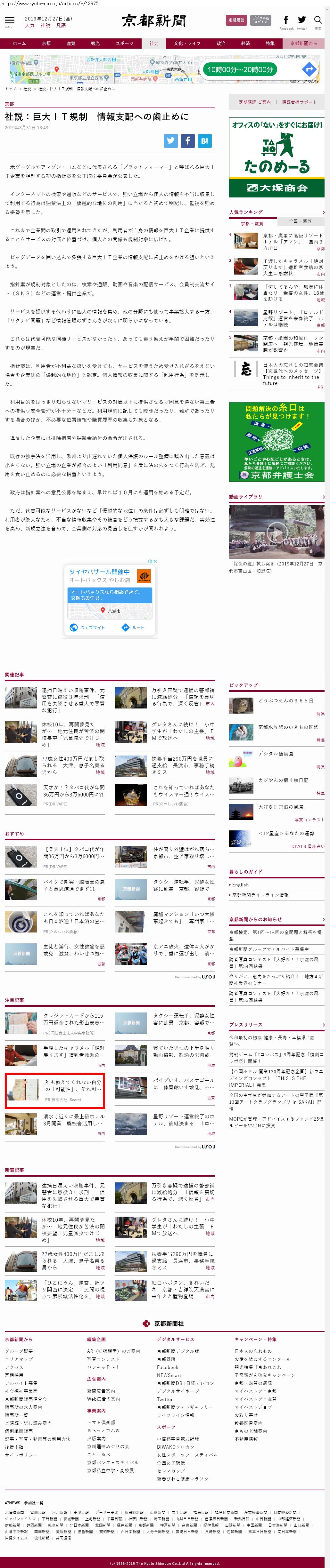Image resolution: width=330 pixels, height=1568 pixels.
Task: Click the 定期購読 red button
Action: [x=236, y=20]
